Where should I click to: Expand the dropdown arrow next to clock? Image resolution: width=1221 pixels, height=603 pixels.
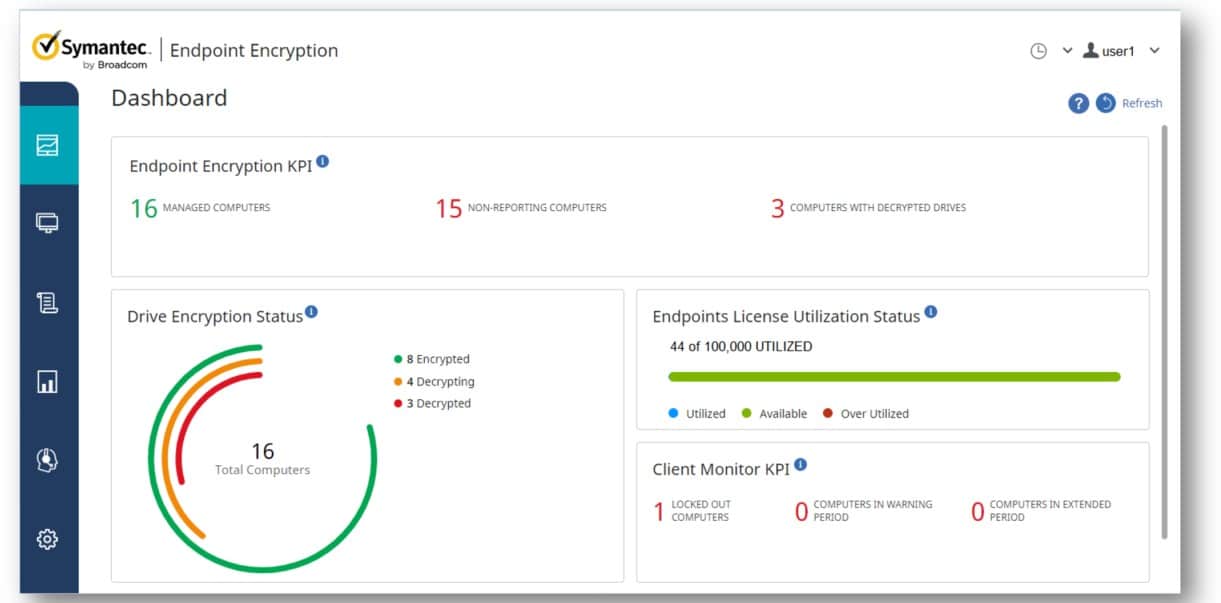point(1067,51)
